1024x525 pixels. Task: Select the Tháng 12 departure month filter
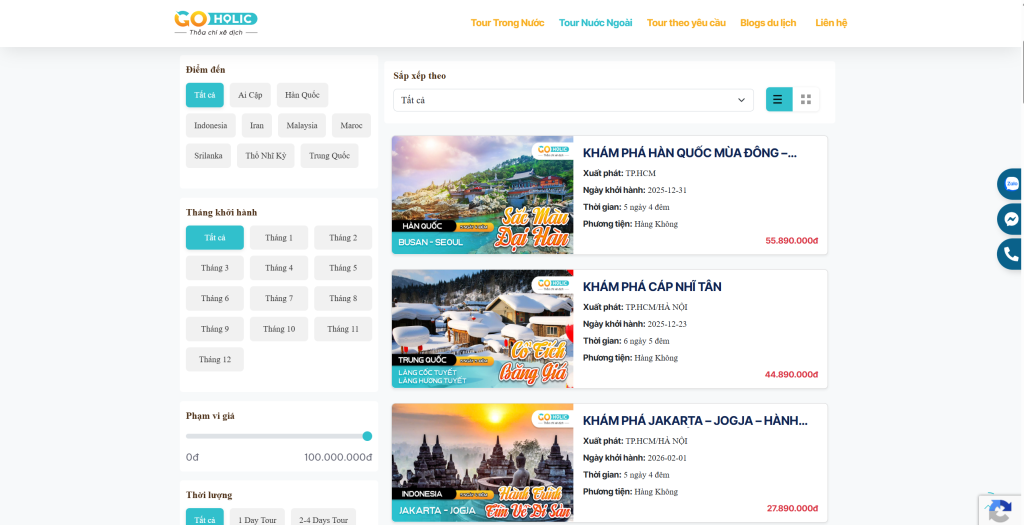coord(214,359)
